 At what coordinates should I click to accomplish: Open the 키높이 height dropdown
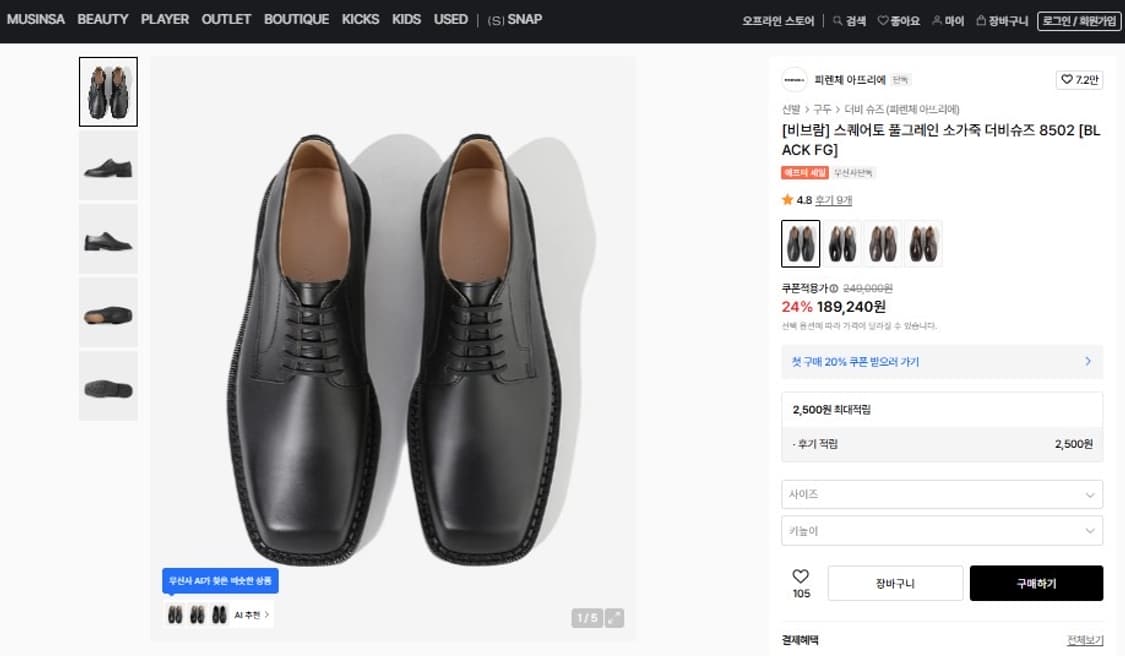941,531
